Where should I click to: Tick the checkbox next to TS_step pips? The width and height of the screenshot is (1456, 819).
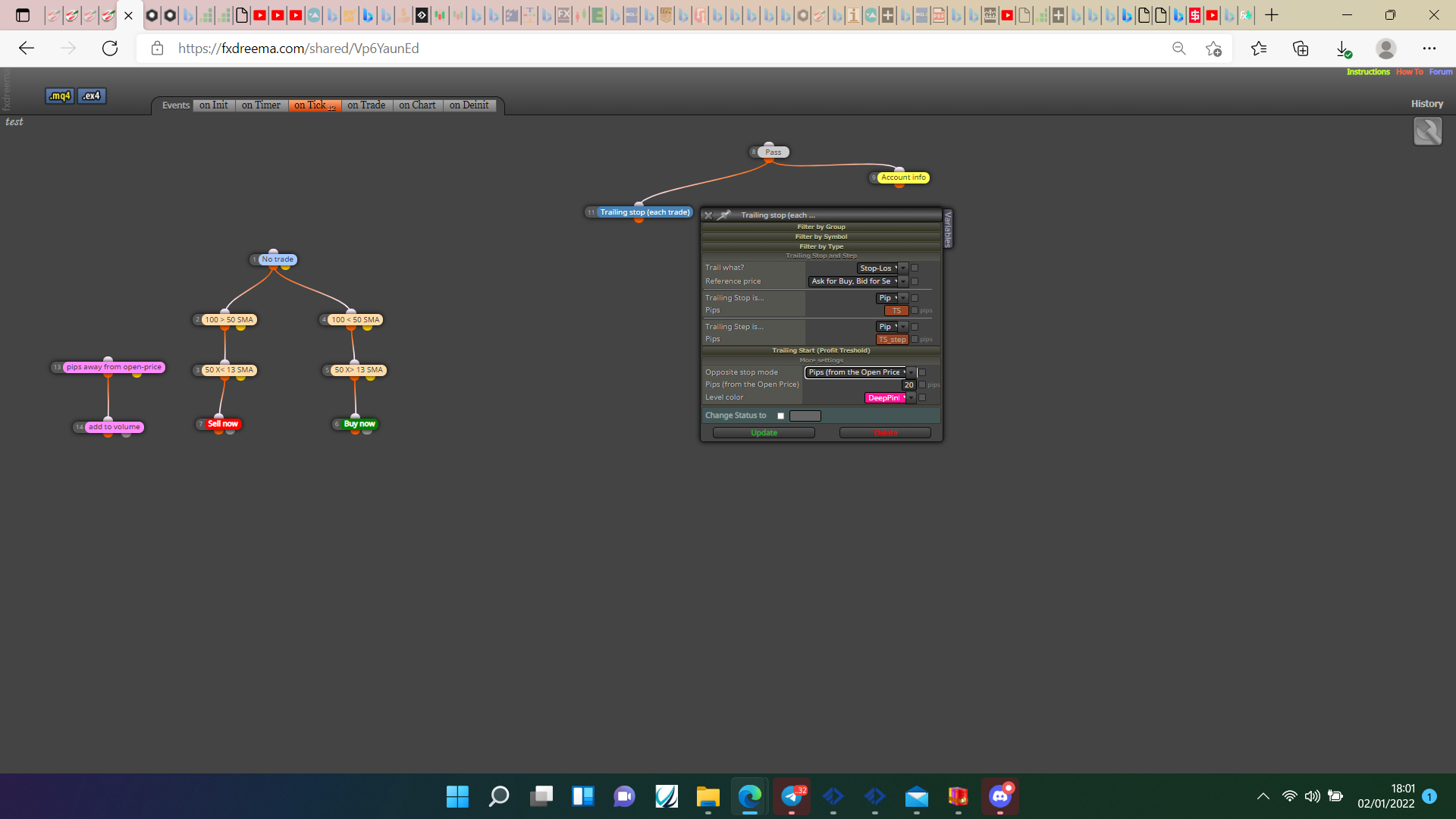click(x=915, y=339)
